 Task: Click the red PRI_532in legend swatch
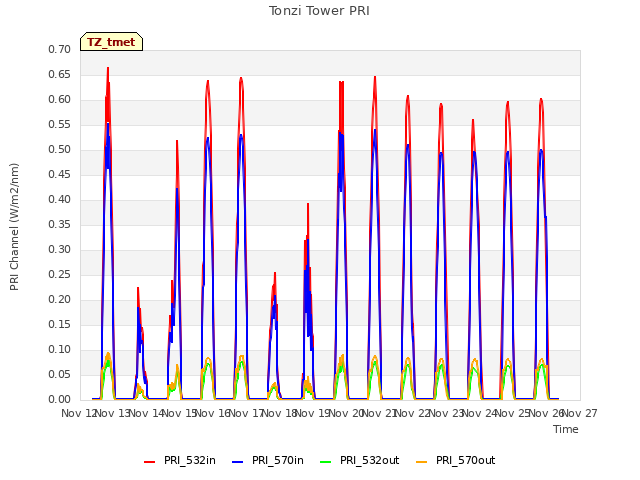149,462
